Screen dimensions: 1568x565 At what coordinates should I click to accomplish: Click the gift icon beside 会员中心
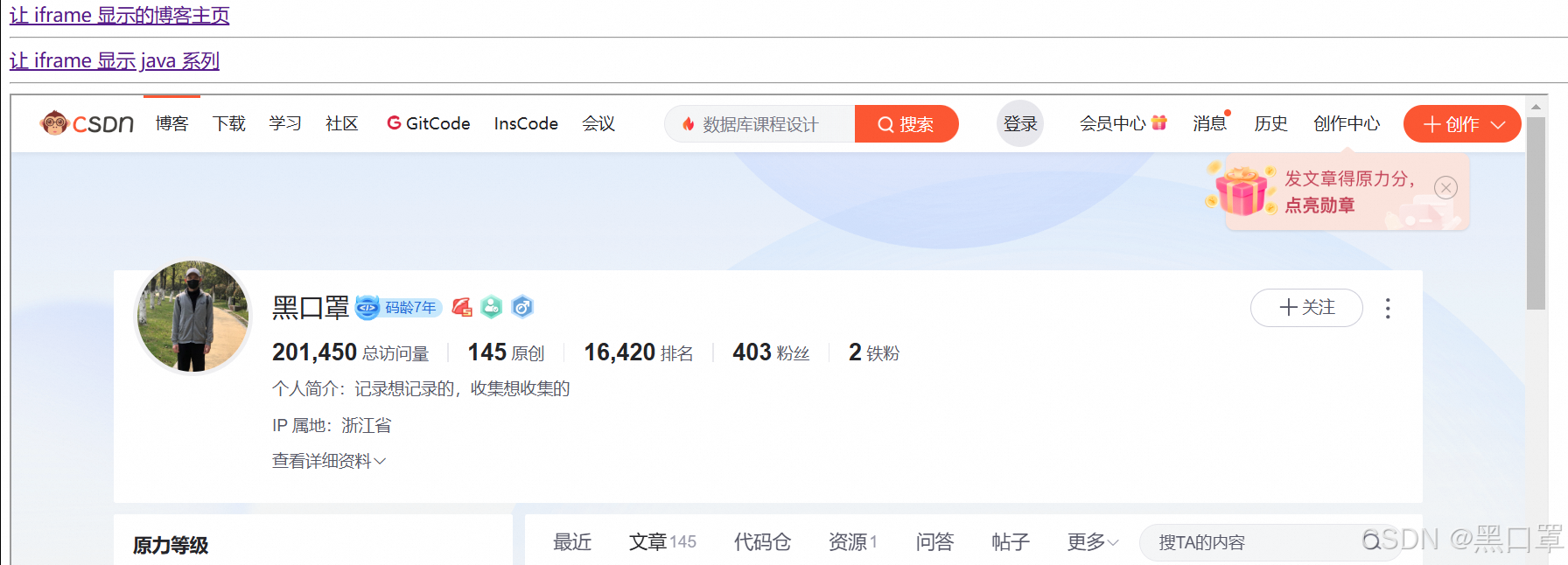(x=1159, y=122)
